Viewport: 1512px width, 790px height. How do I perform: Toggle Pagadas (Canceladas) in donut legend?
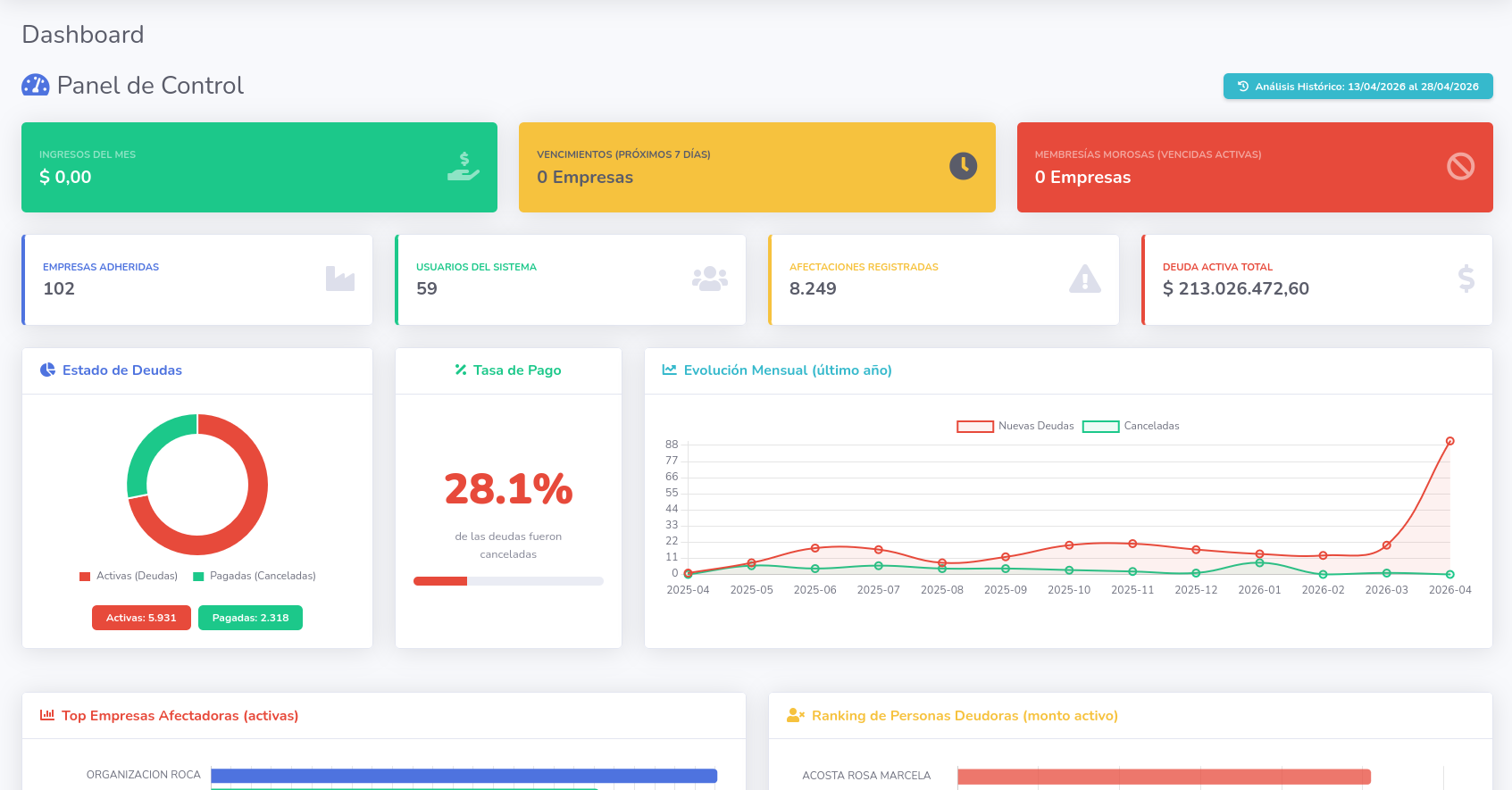point(255,576)
